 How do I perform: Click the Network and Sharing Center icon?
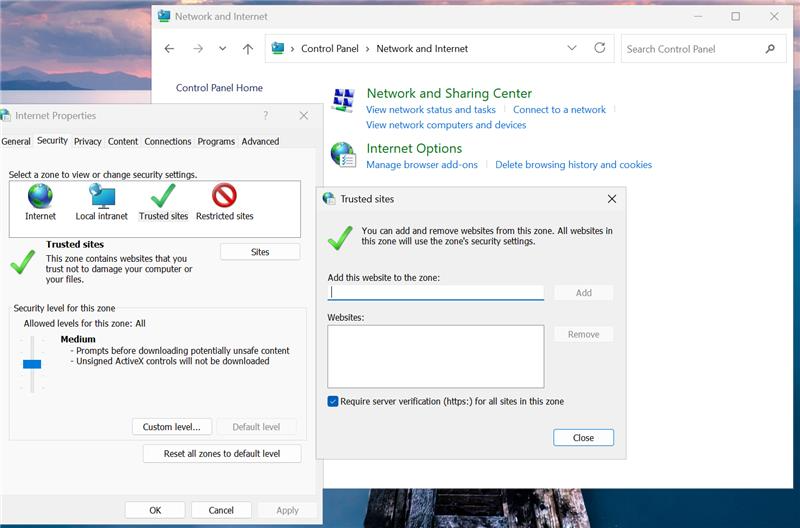coord(343,100)
